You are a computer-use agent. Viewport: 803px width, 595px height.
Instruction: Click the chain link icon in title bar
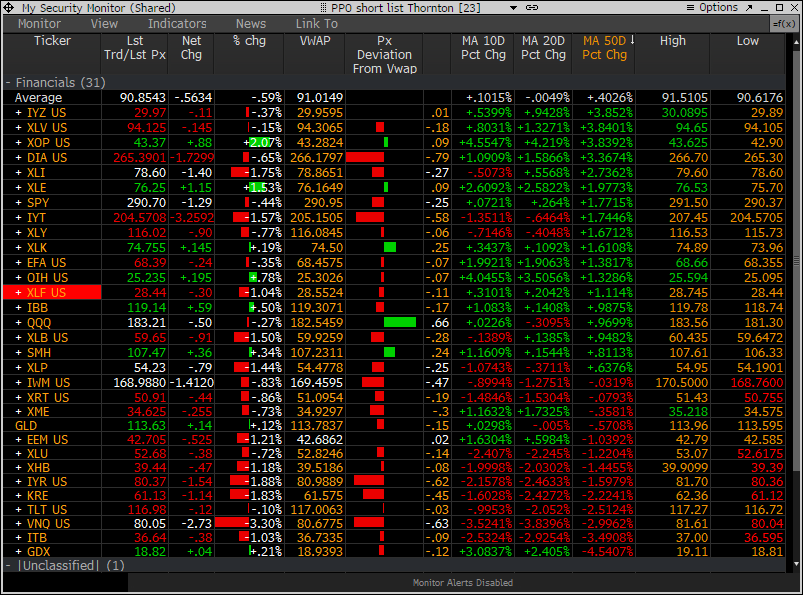click(532, 8)
